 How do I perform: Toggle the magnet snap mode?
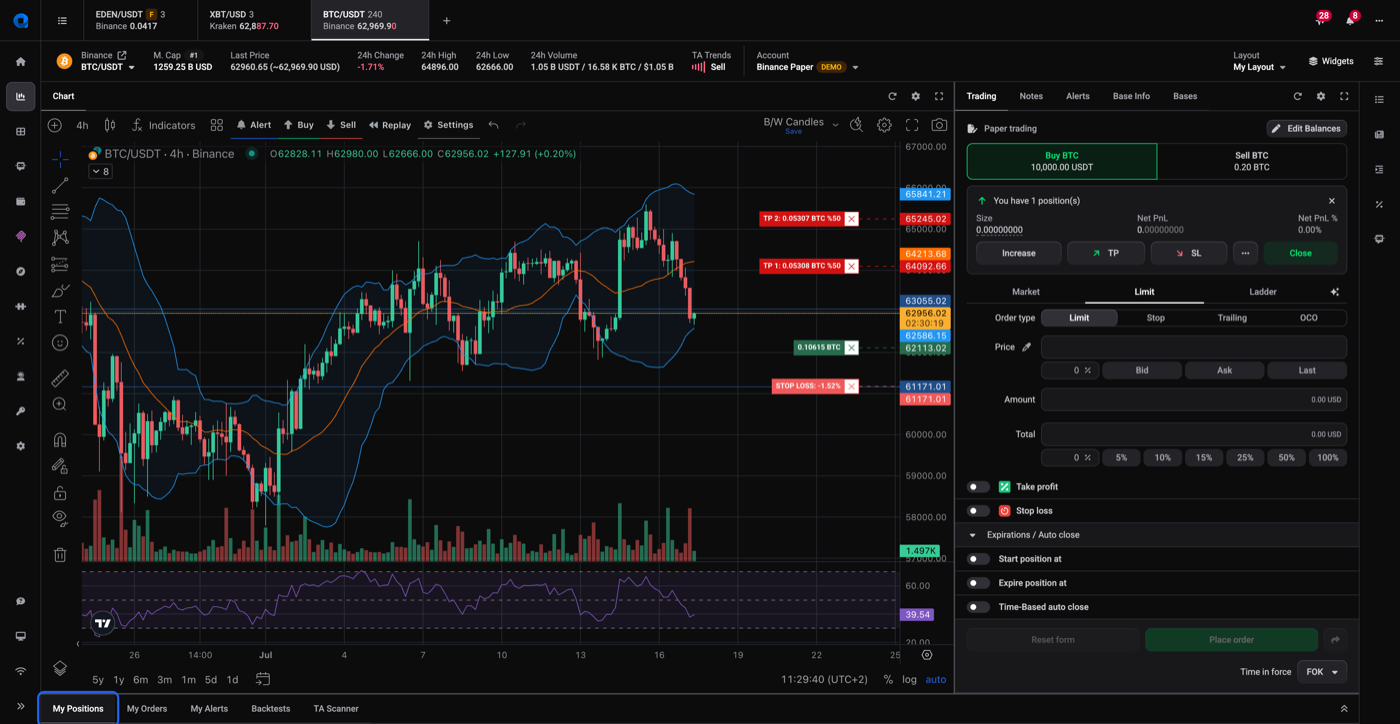60,440
